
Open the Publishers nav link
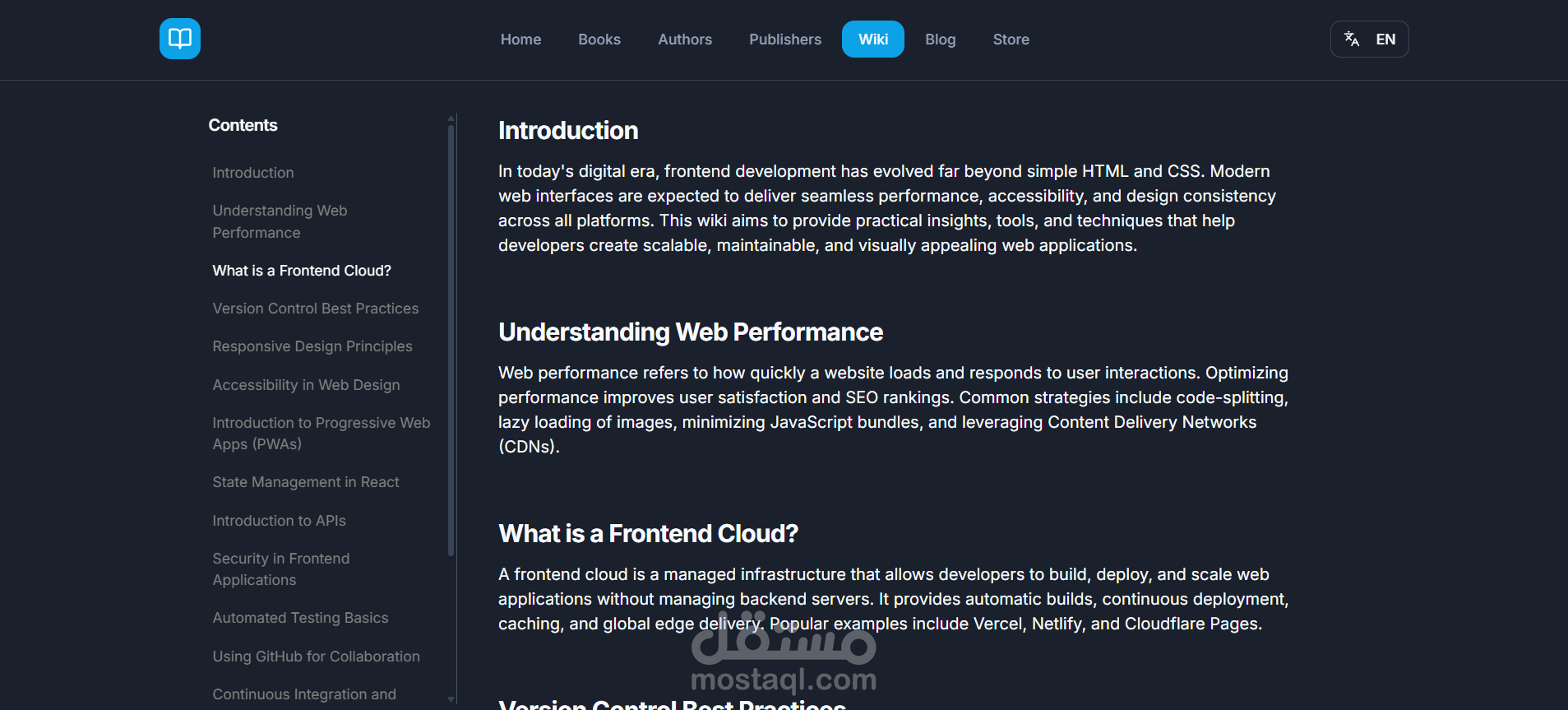pyautogui.click(x=784, y=39)
